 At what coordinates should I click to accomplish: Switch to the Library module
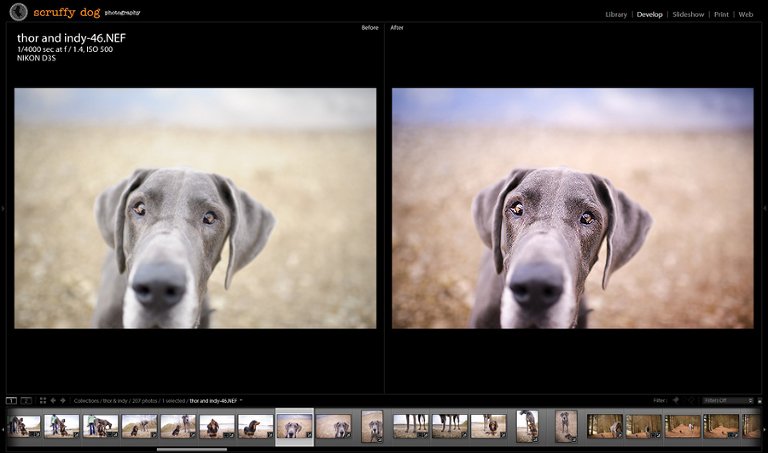click(x=616, y=15)
